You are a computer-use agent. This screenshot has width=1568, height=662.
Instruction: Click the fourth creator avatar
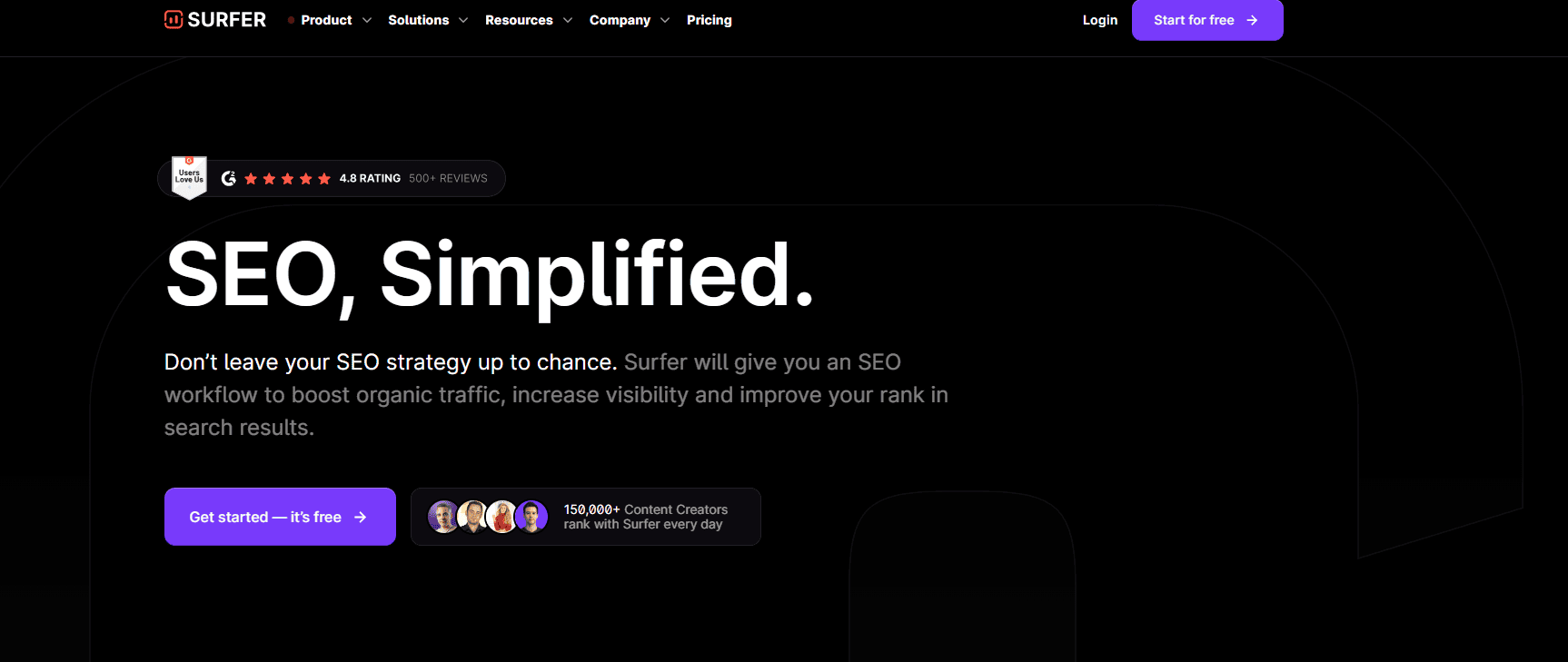point(531,517)
